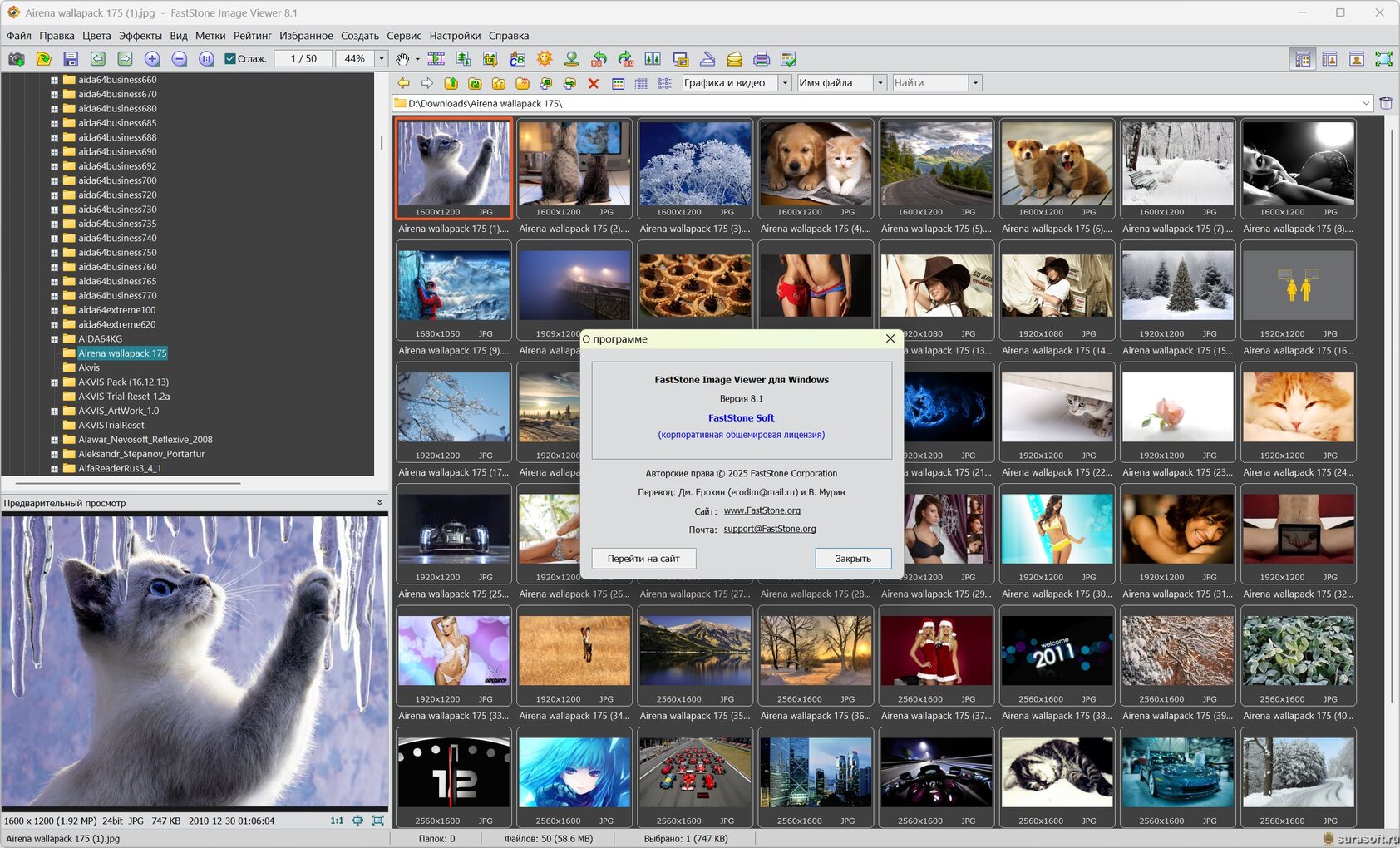Open the Графика и видео filter dropdown
Screen dimensions: 1400x848
(x=784, y=83)
